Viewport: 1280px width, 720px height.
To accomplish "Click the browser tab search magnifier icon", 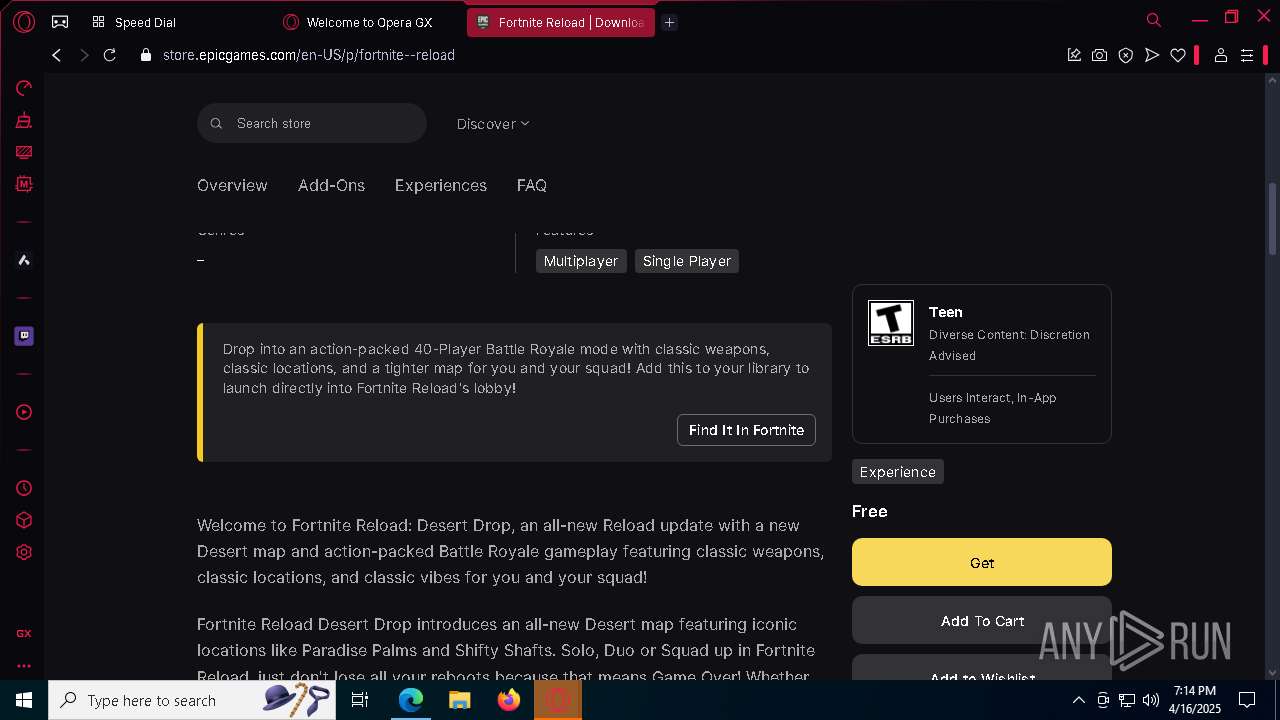I will [x=1154, y=20].
